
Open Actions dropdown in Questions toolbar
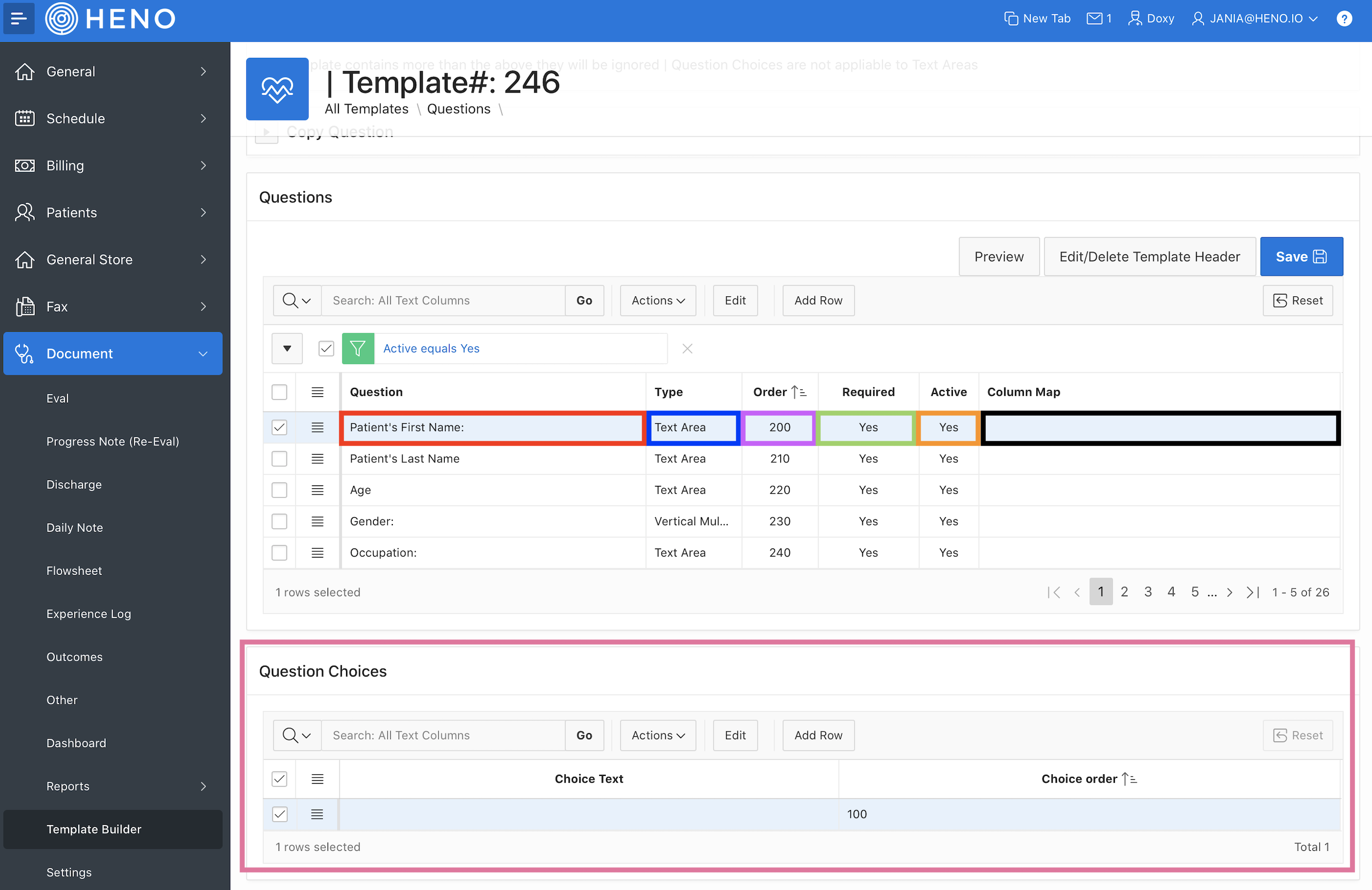tap(657, 300)
